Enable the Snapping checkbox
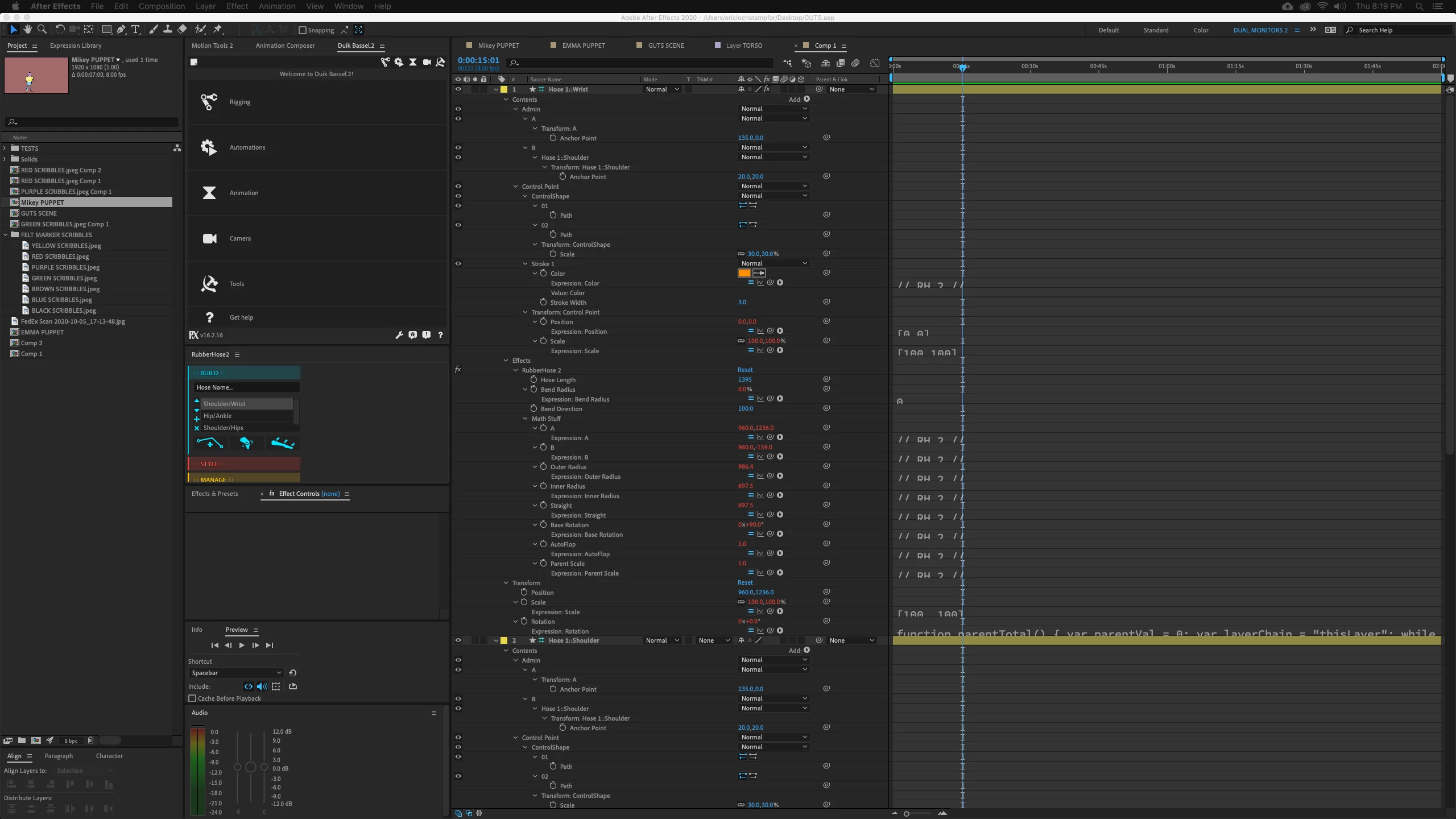 click(303, 30)
